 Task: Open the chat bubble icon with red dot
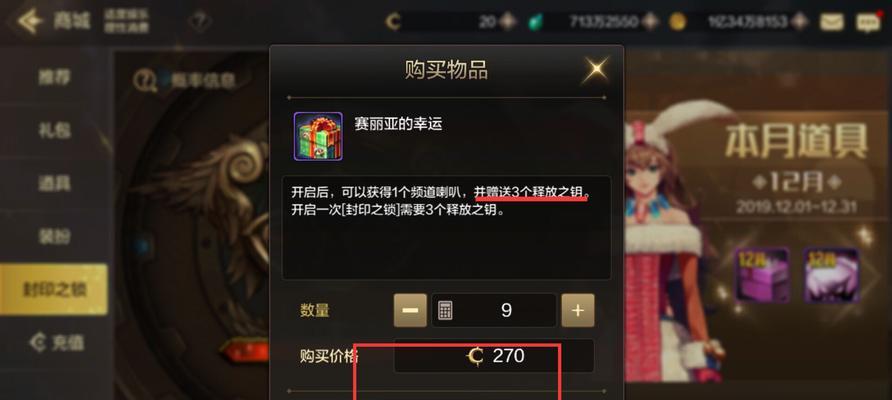(868, 22)
